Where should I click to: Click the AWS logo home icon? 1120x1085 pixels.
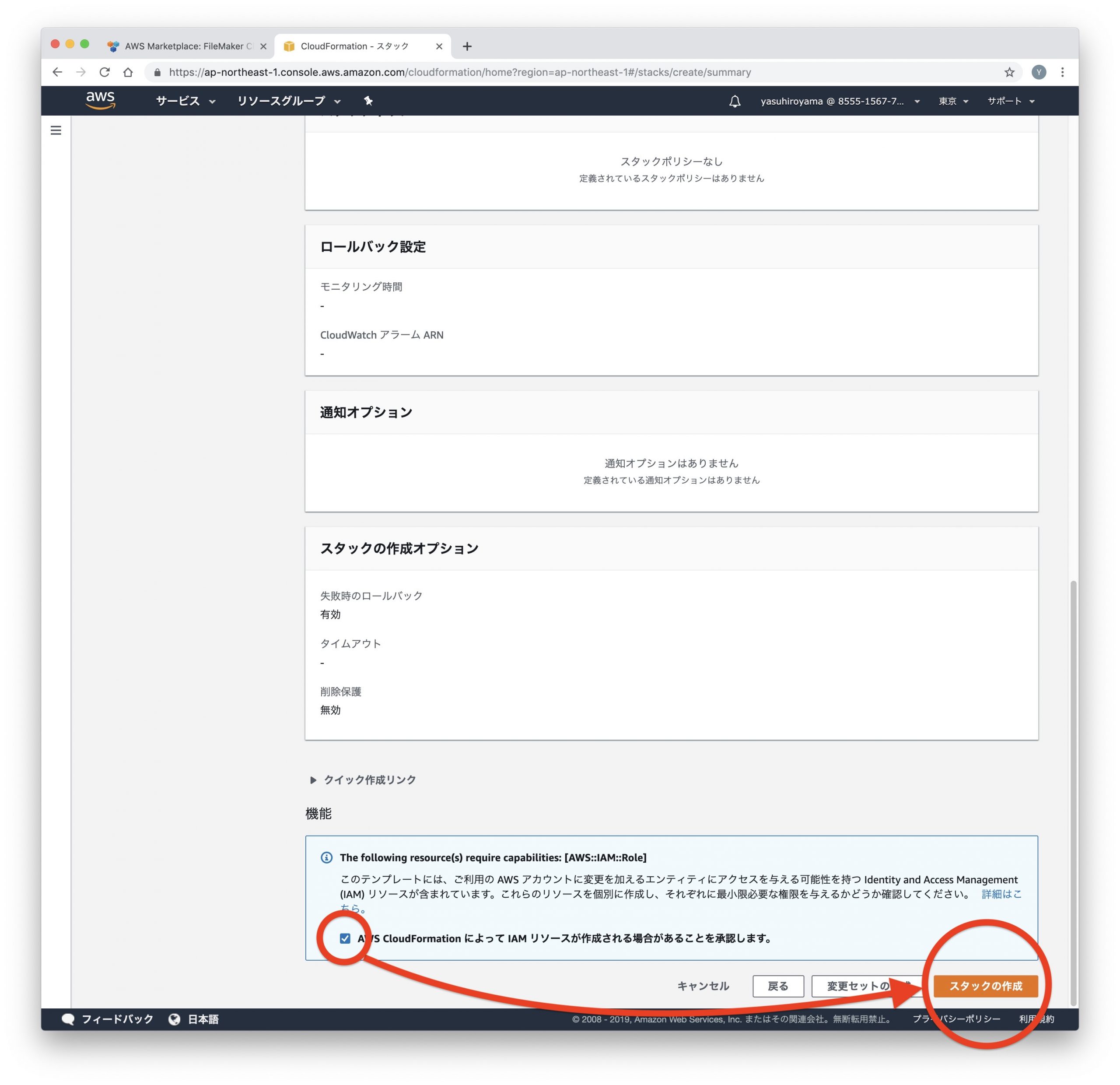coord(101,101)
